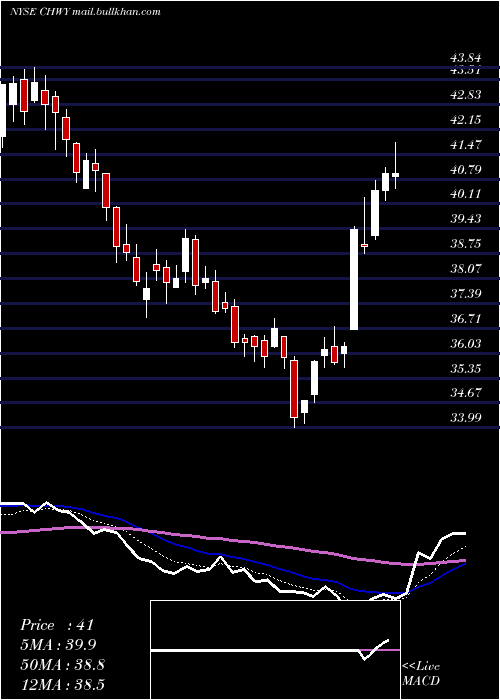Click the 41.47 price level label
Viewport: 500px width, 700px height.
pos(466,145)
